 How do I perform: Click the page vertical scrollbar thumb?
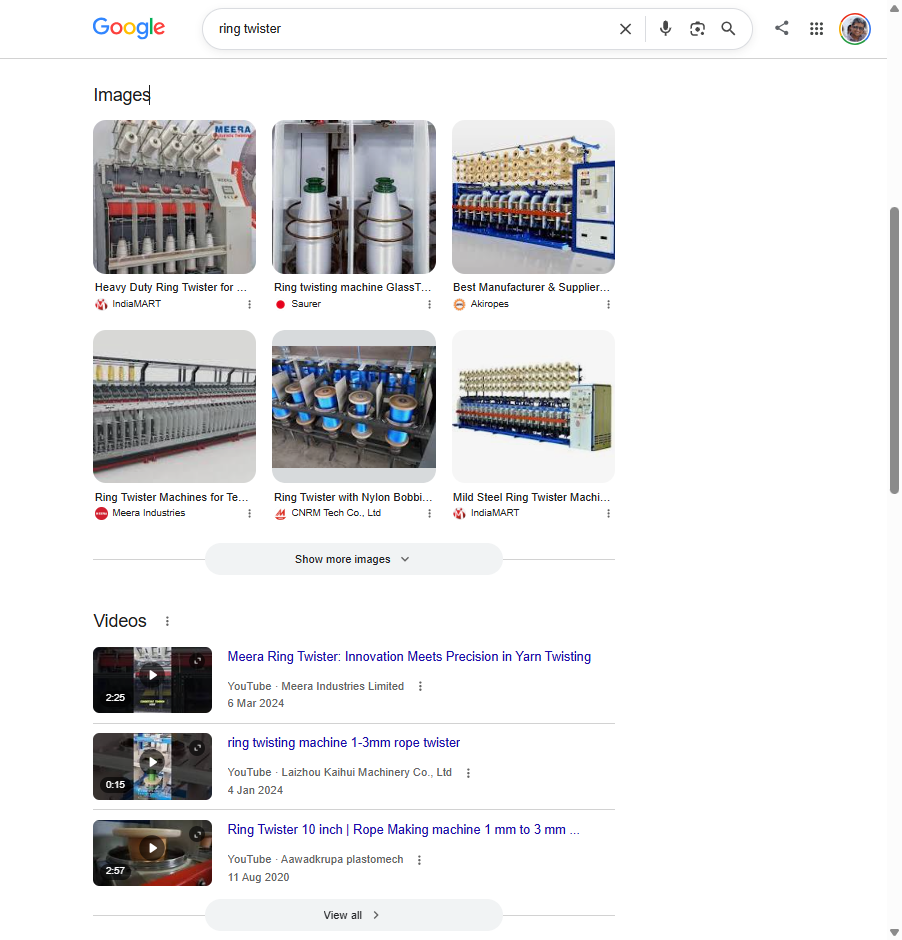894,351
